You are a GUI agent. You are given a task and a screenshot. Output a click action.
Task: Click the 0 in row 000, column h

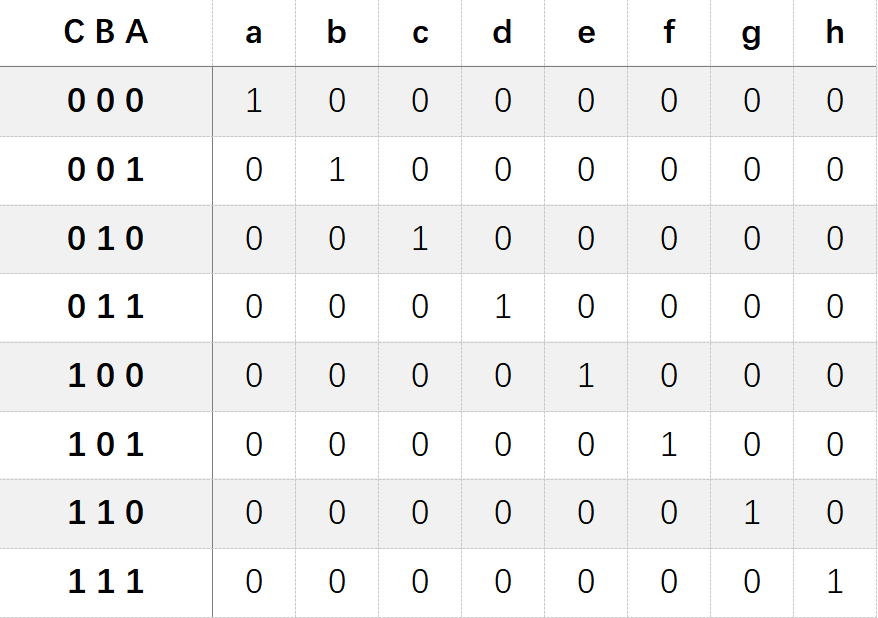pyautogui.click(x=834, y=101)
